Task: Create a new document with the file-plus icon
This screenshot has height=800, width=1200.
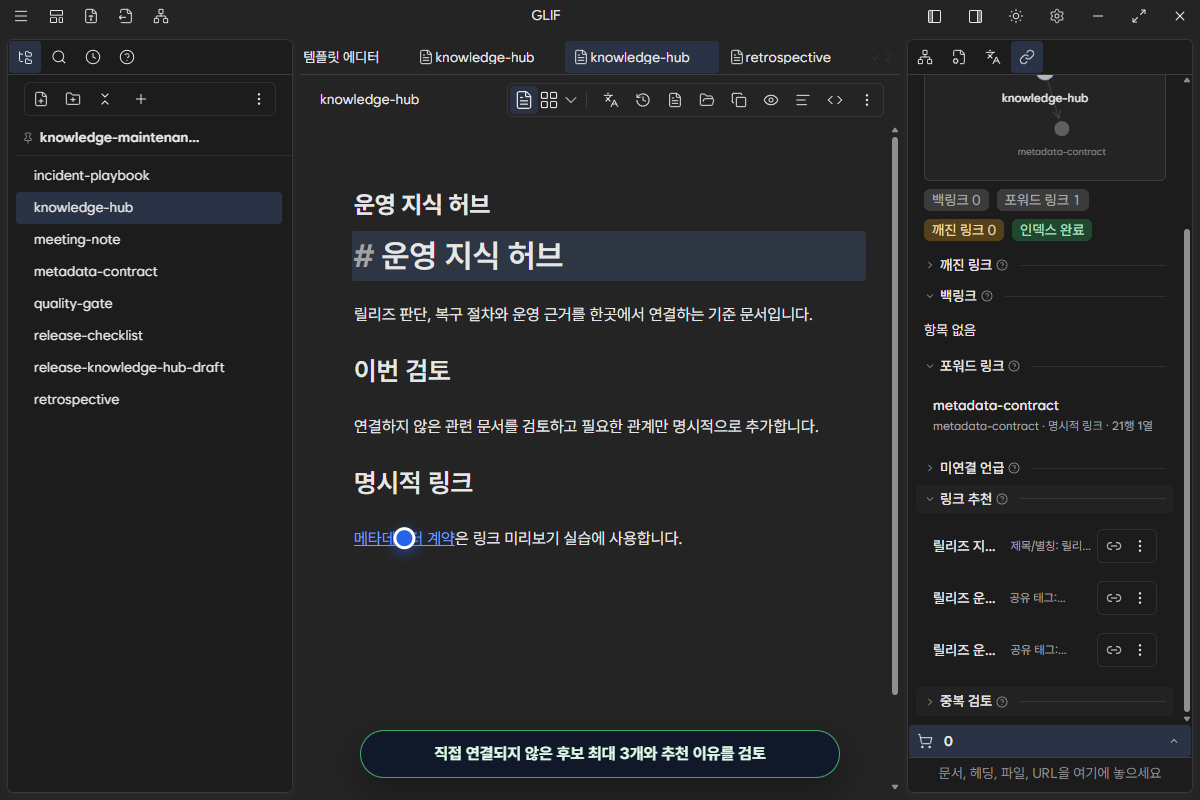Action: tap(41, 99)
